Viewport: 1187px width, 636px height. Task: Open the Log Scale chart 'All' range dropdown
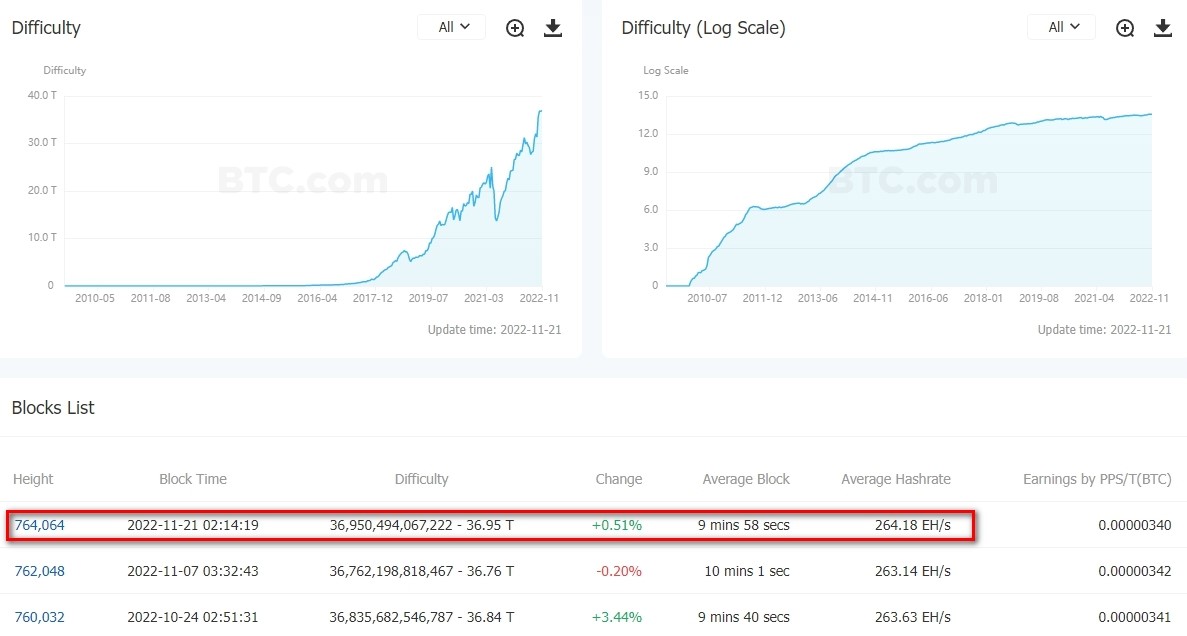coord(1063,27)
